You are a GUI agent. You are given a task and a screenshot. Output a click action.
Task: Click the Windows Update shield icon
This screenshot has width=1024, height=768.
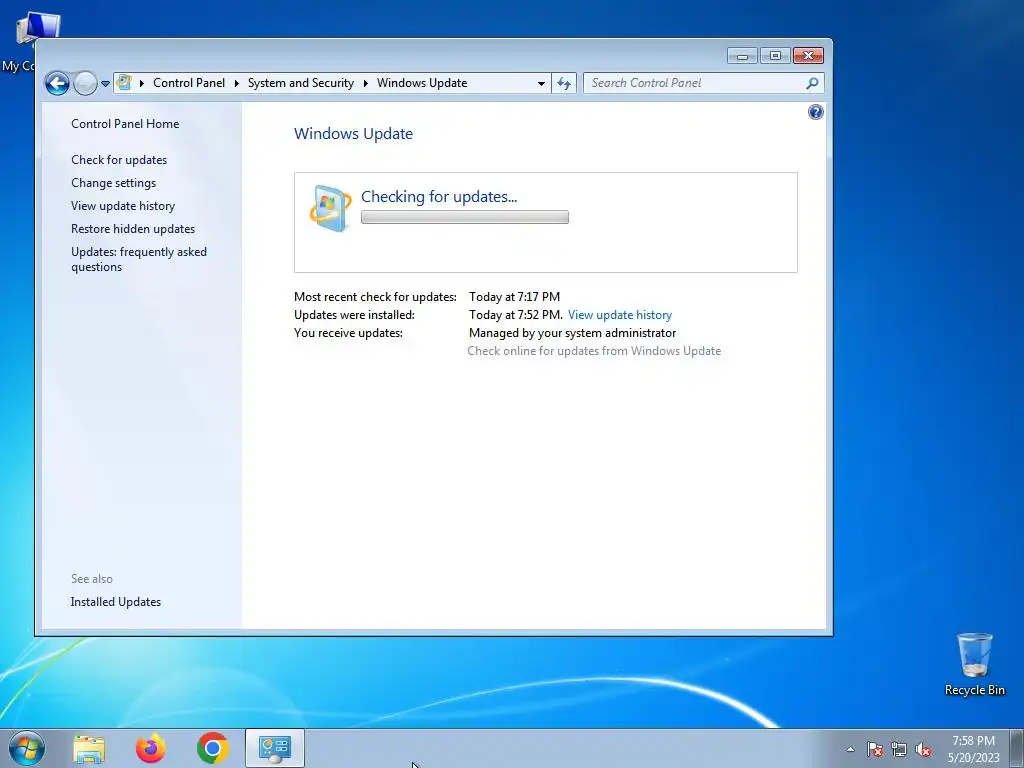coord(330,208)
